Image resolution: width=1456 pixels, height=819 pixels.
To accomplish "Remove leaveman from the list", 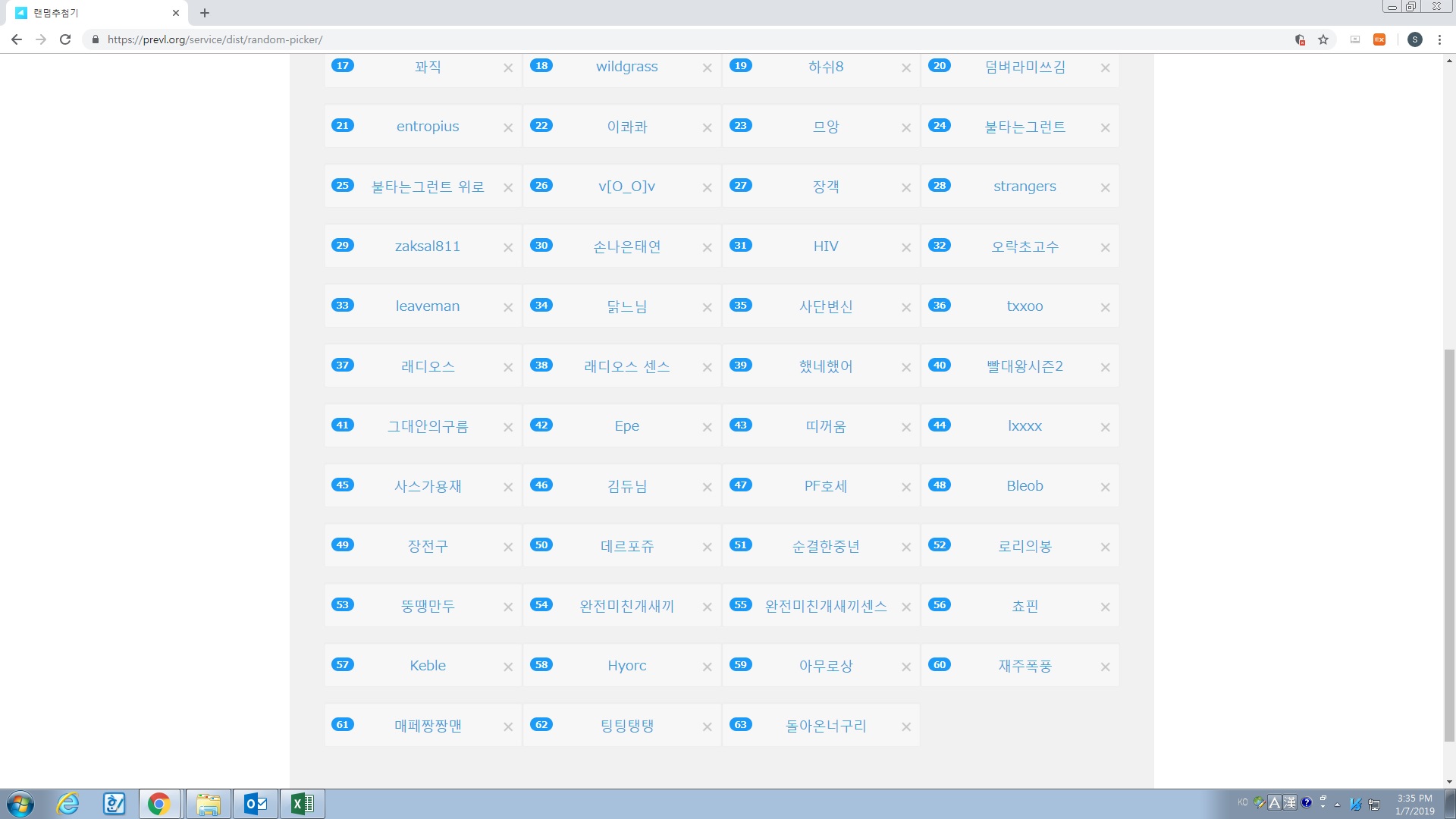I will pyautogui.click(x=508, y=308).
